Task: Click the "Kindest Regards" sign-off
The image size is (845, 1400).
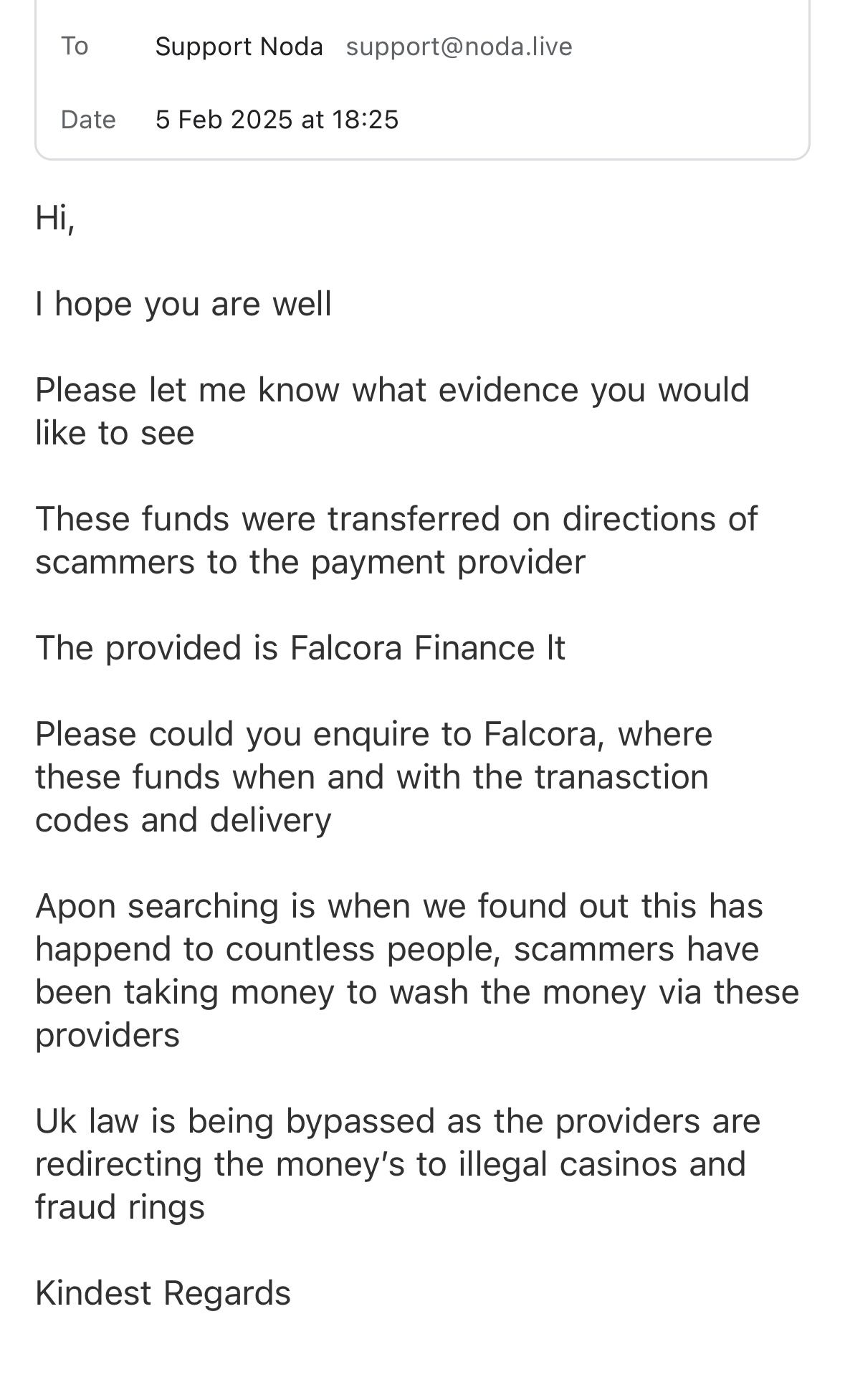Action: [x=163, y=1293]
